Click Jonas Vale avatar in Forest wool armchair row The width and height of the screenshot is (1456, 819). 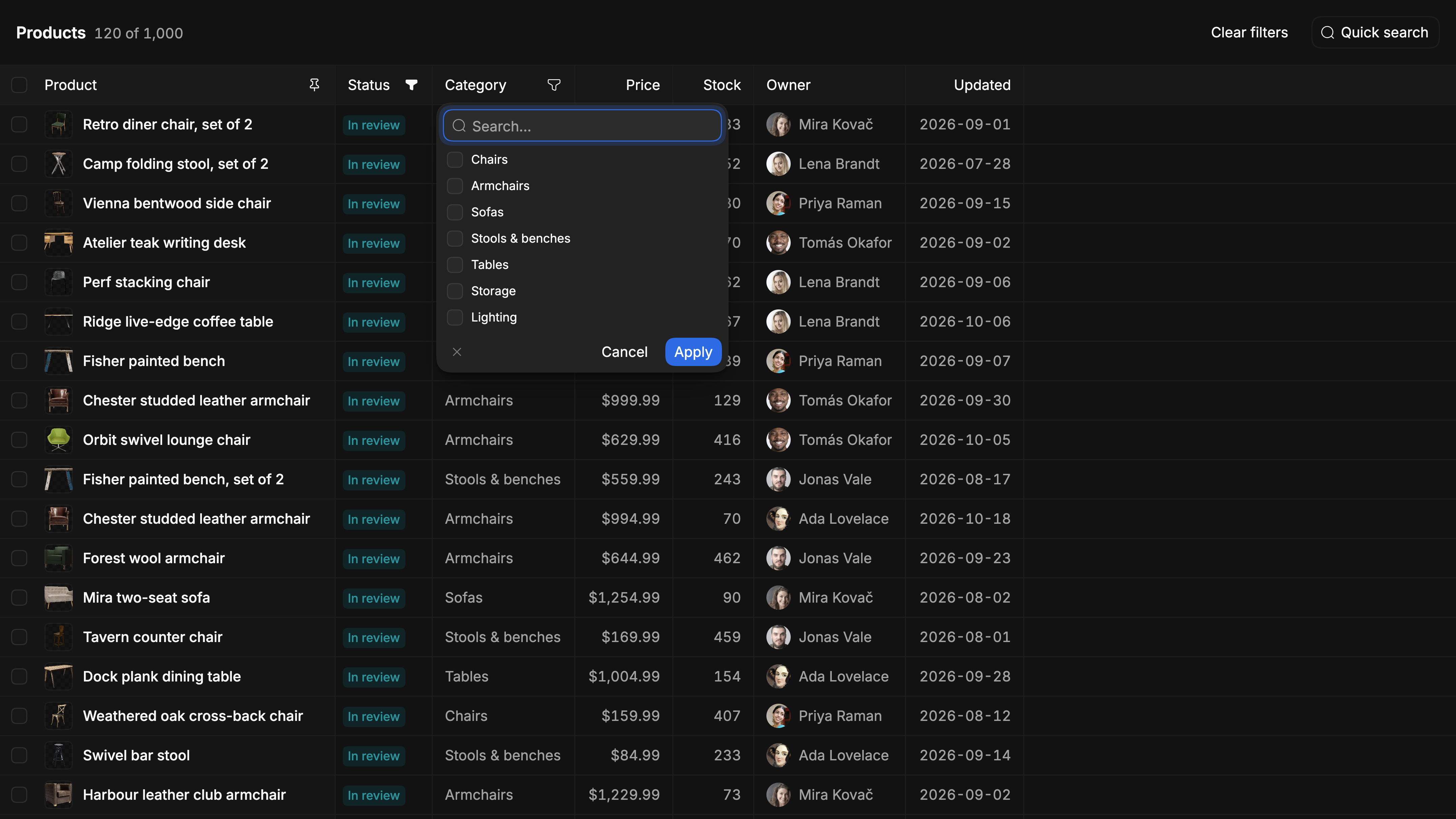coord(778,558)
